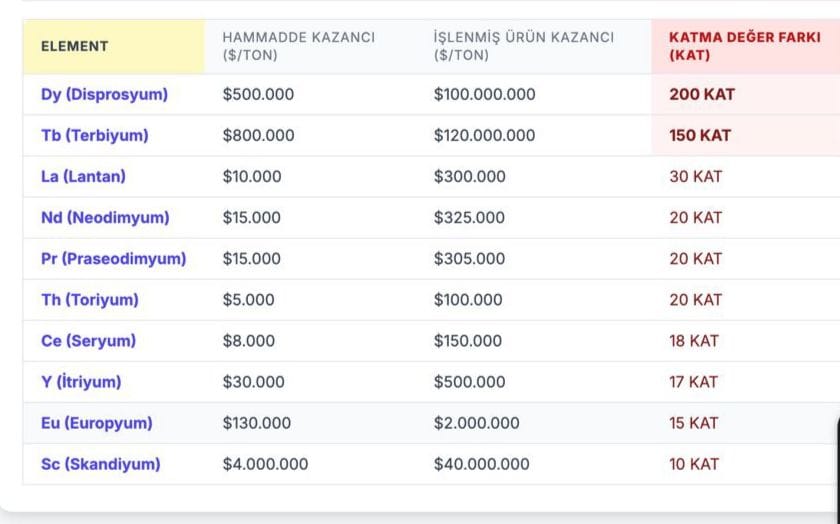Click the $100.000.000 processed value
Viewport: 840px width, 524px height.
coord(484,95)
